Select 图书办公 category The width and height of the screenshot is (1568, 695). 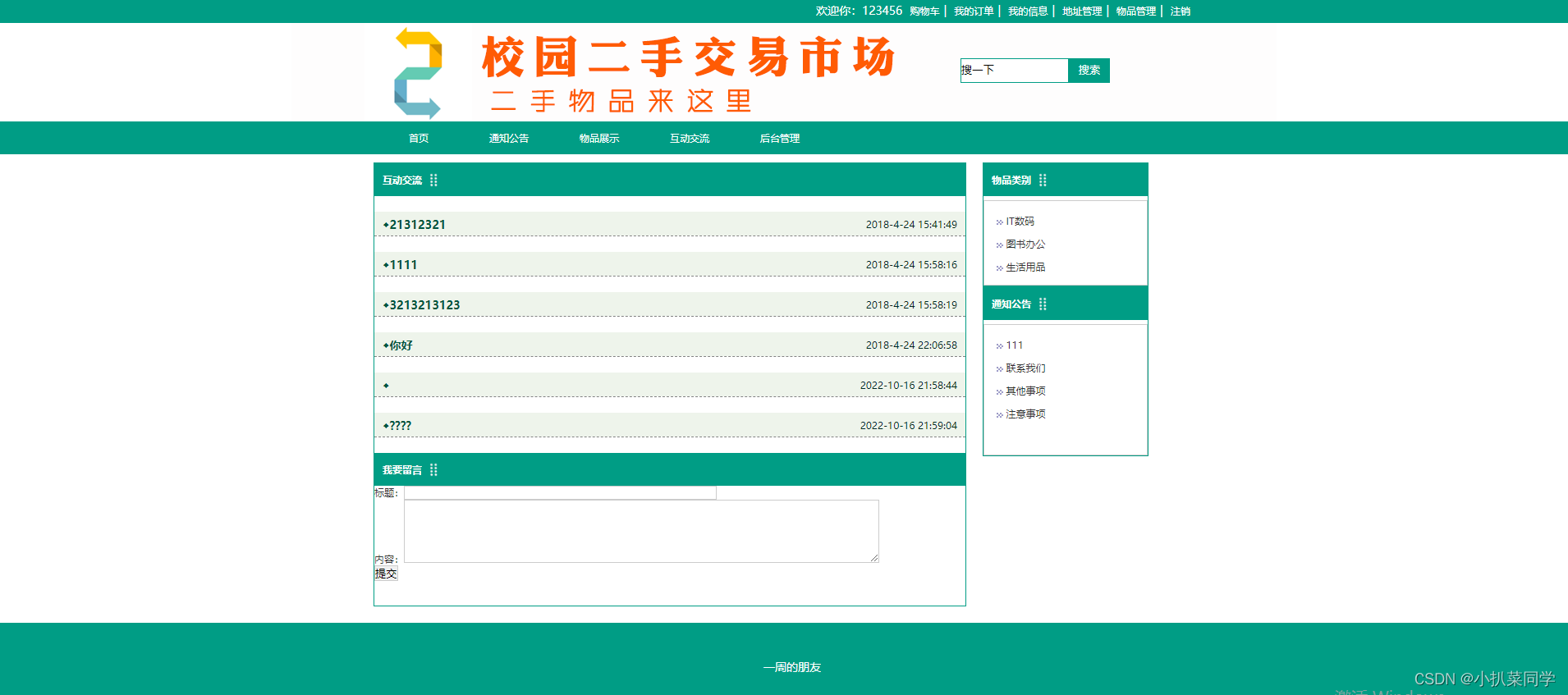point(1025,245)
